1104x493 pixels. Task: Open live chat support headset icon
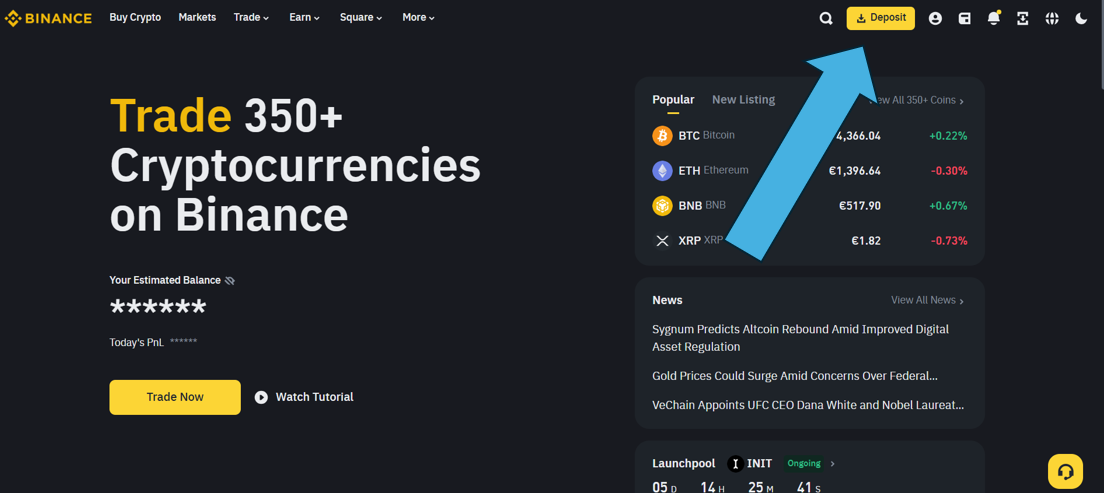1065,471
